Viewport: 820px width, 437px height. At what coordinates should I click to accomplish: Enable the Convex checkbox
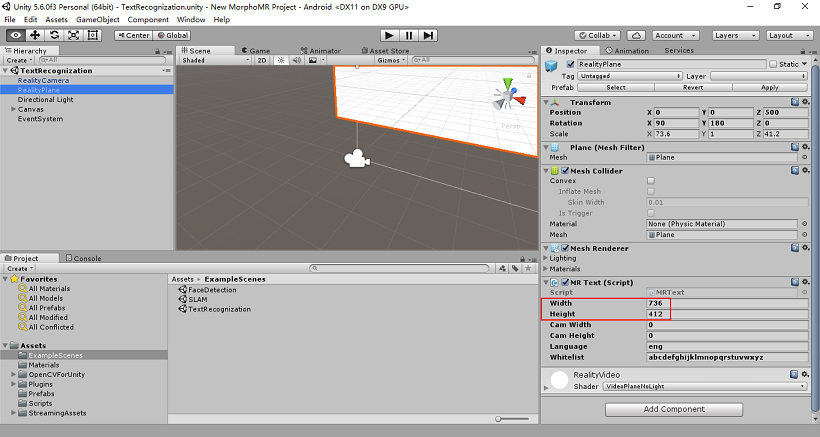point(651,181)
